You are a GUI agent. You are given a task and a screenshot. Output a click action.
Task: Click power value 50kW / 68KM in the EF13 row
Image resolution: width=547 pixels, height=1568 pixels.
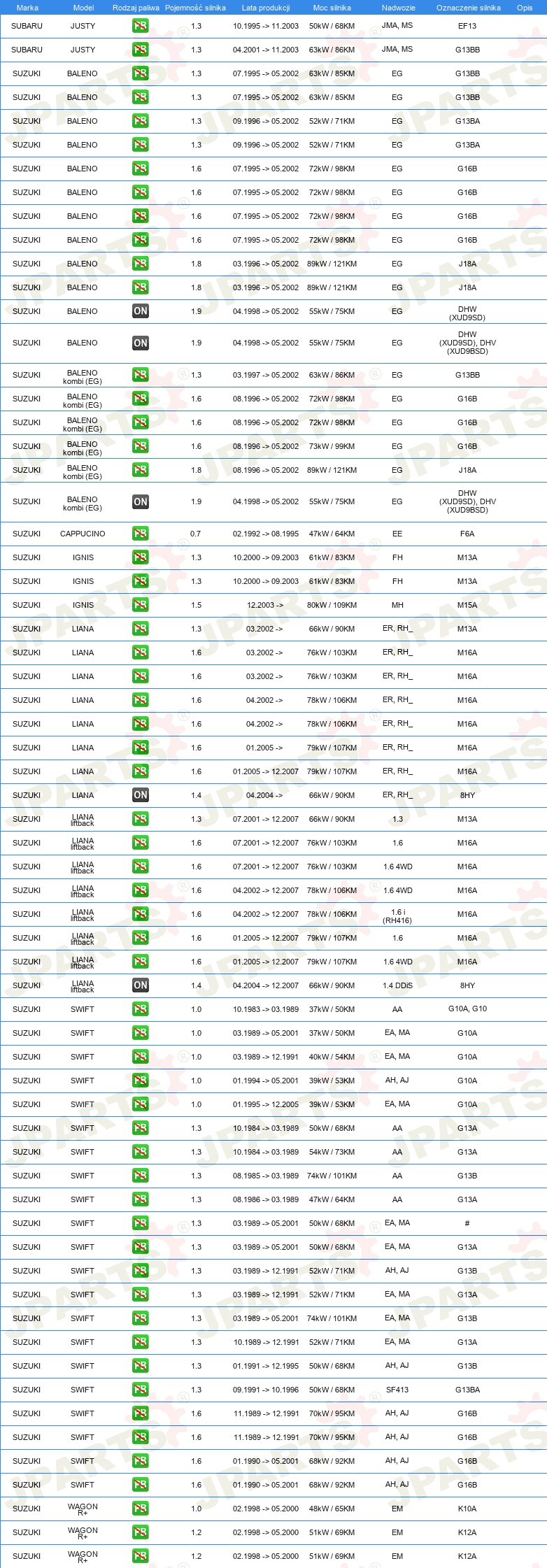pos(332,26)
